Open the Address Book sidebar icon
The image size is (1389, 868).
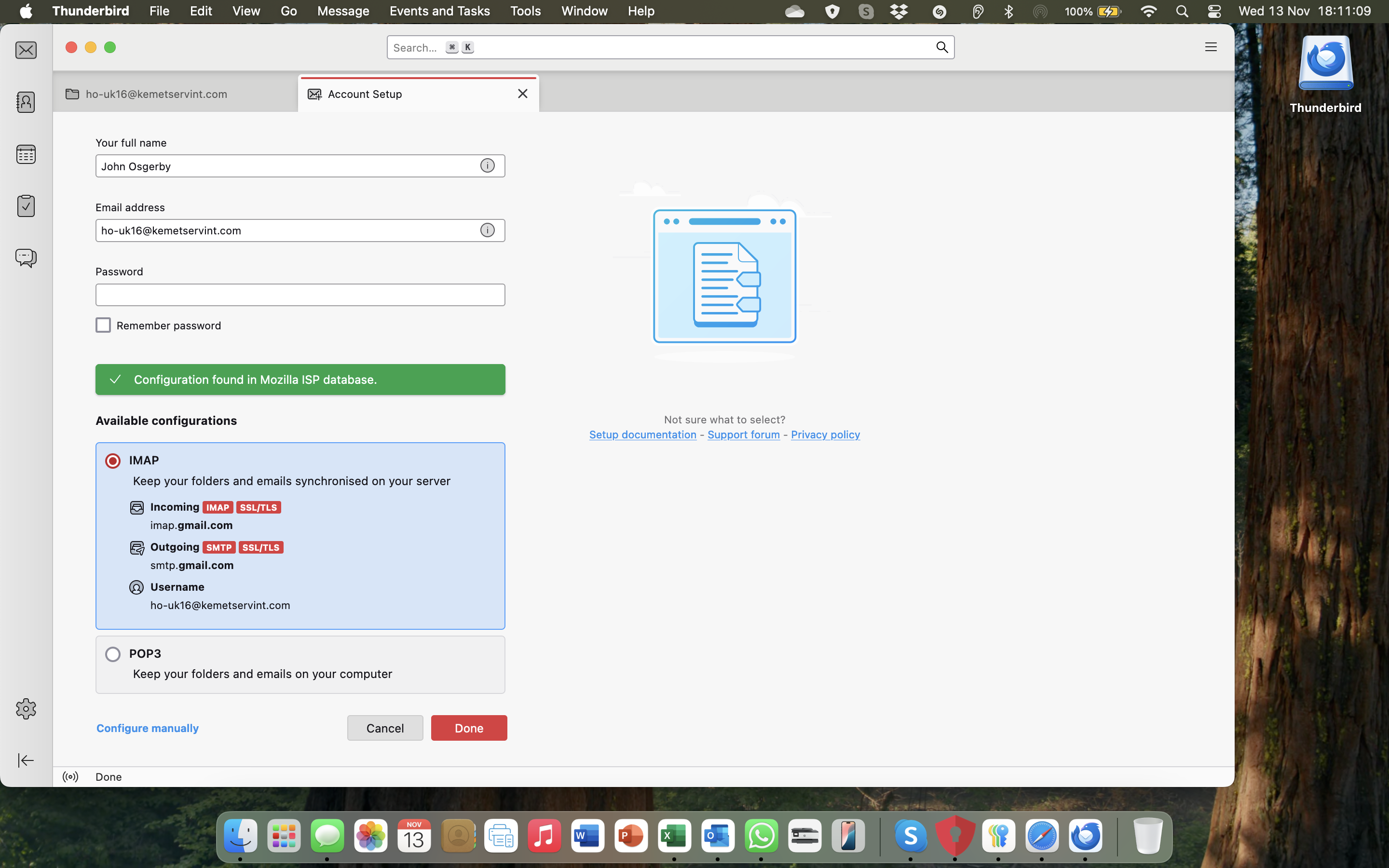26,102
